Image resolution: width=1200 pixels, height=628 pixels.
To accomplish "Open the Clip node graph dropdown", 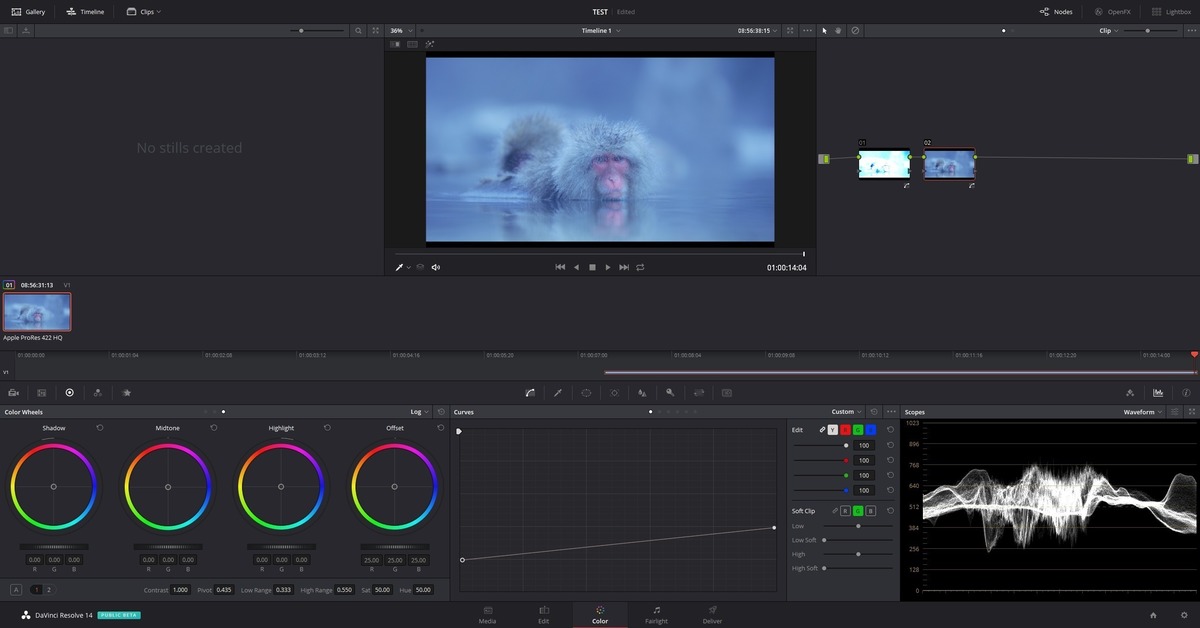I will point(1109,31).
